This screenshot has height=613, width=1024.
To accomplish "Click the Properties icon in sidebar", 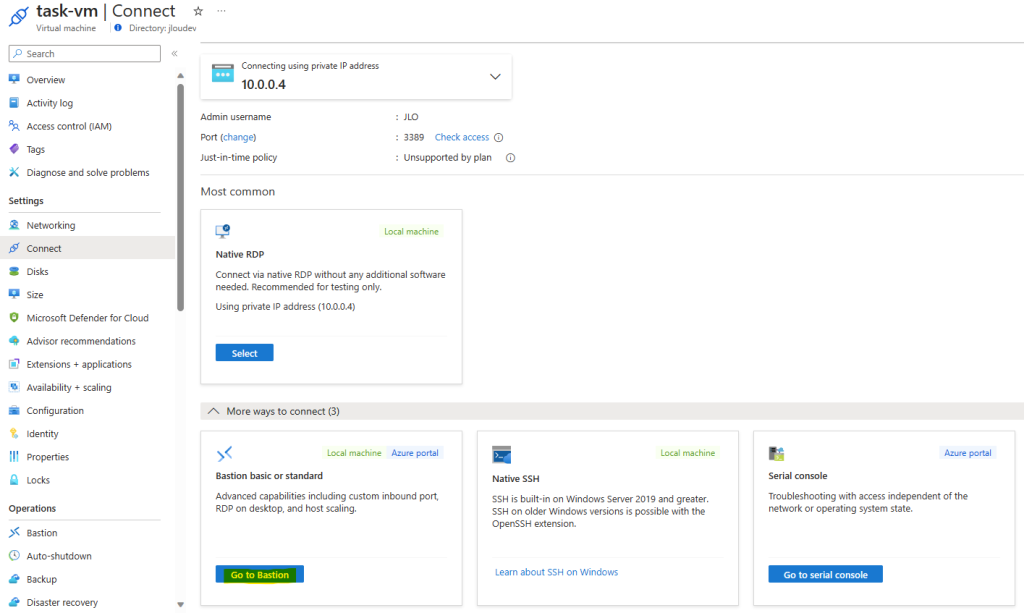I will [14, 457].
